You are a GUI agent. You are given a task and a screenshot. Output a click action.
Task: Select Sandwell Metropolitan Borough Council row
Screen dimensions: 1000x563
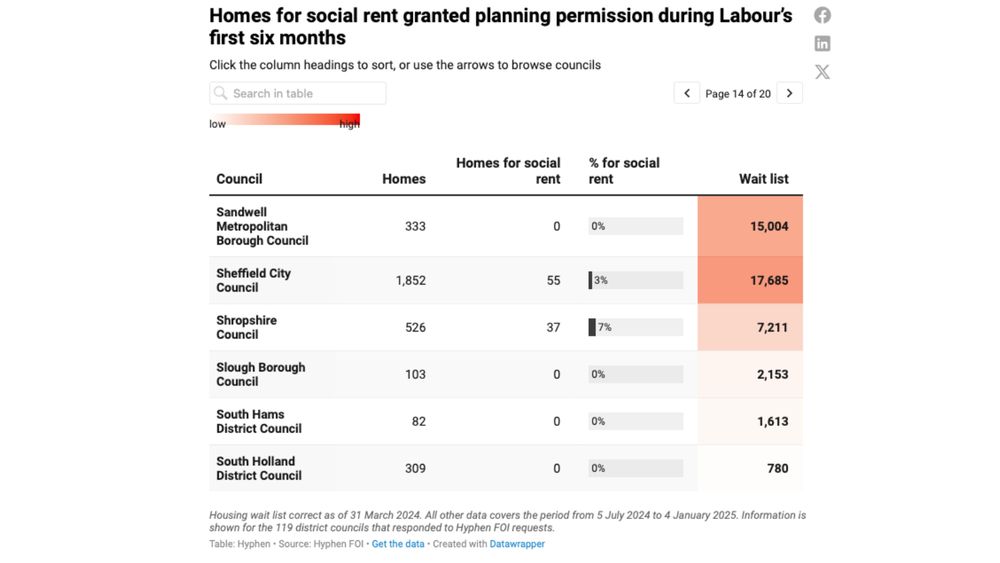[x=262, y=226]
